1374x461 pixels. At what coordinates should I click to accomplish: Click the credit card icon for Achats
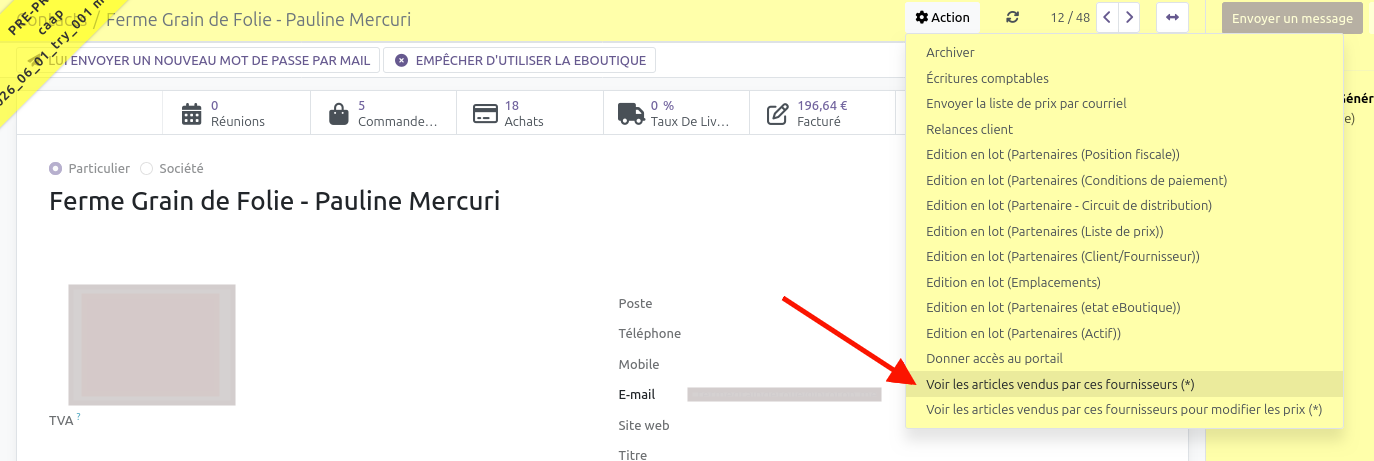tap(485, 113)
